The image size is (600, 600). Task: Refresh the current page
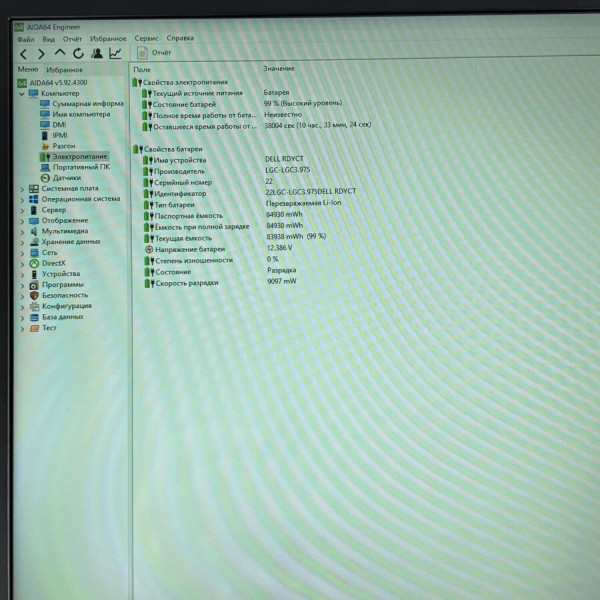[78, 53]
